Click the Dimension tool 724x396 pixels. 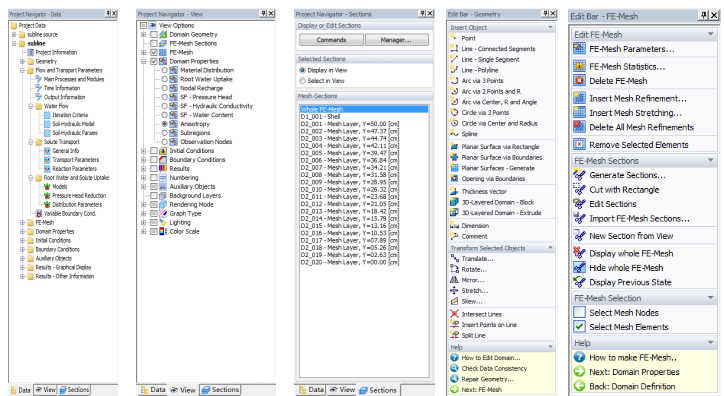[x=475, y=226]
